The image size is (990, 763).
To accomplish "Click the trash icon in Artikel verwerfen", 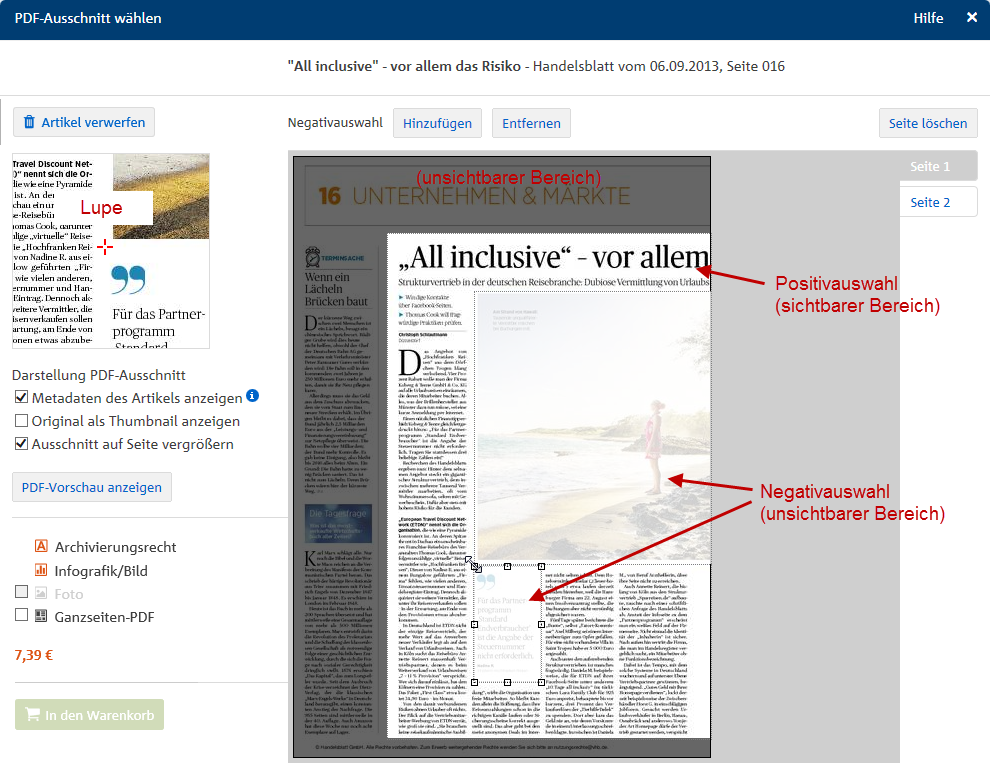I will tap(29, 122).
